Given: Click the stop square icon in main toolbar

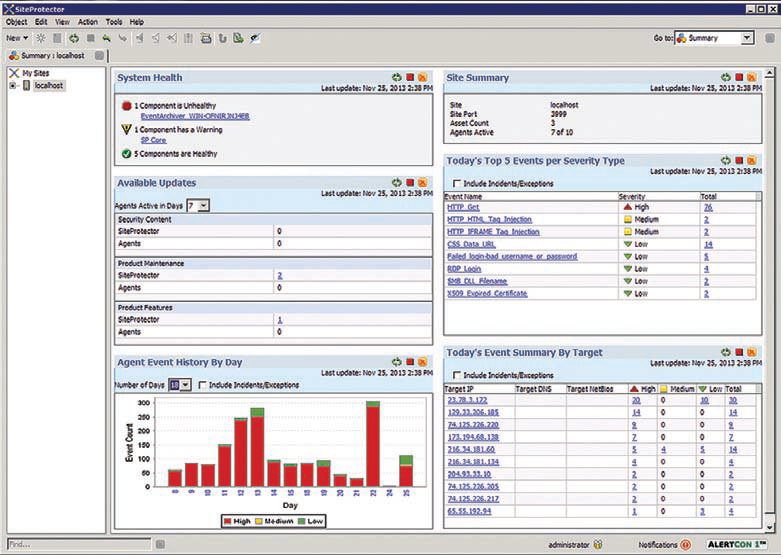Looking at the screenshot, I should pyautogui.click(x=90, y=38).
